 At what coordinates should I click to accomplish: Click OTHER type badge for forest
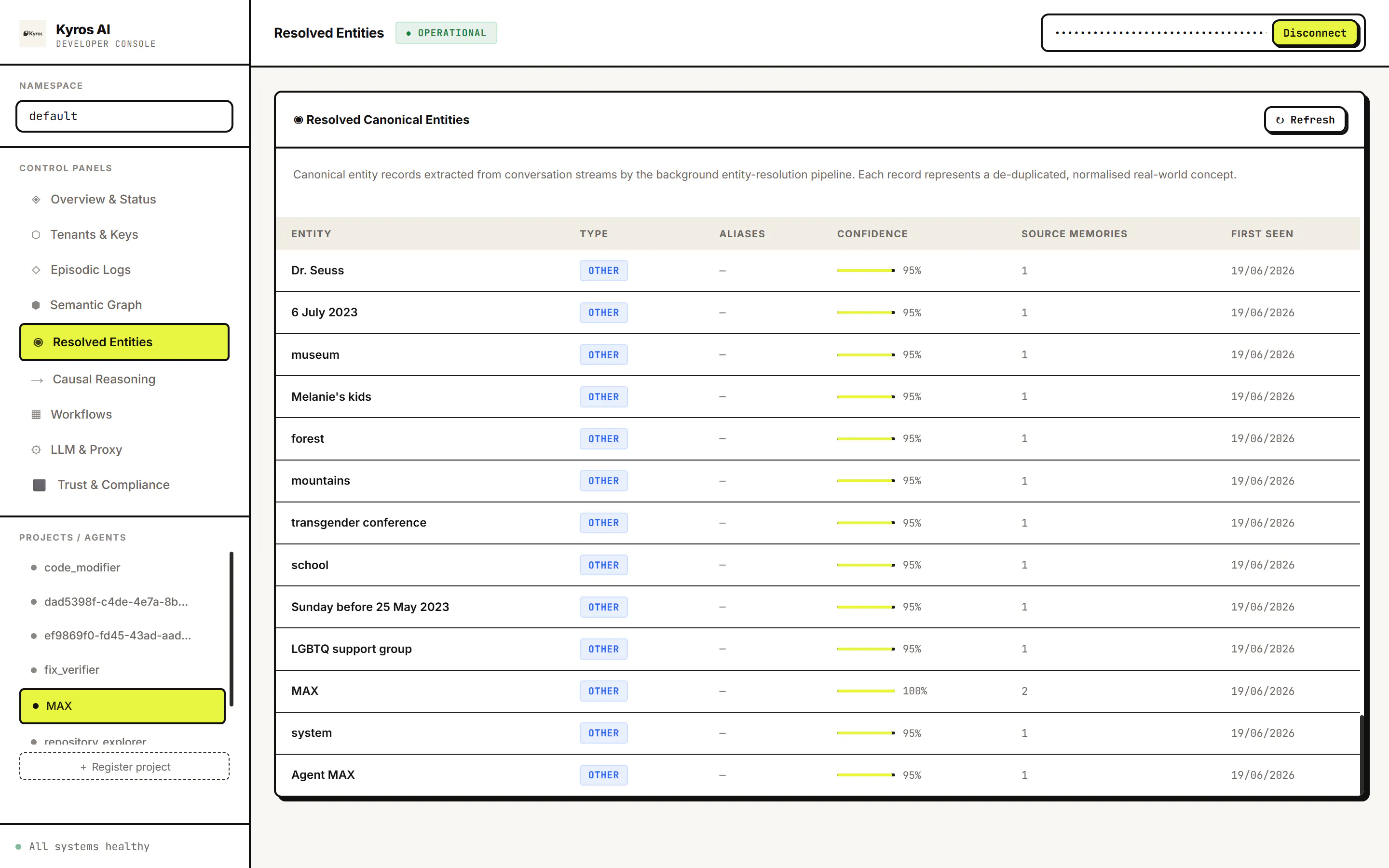603,439
